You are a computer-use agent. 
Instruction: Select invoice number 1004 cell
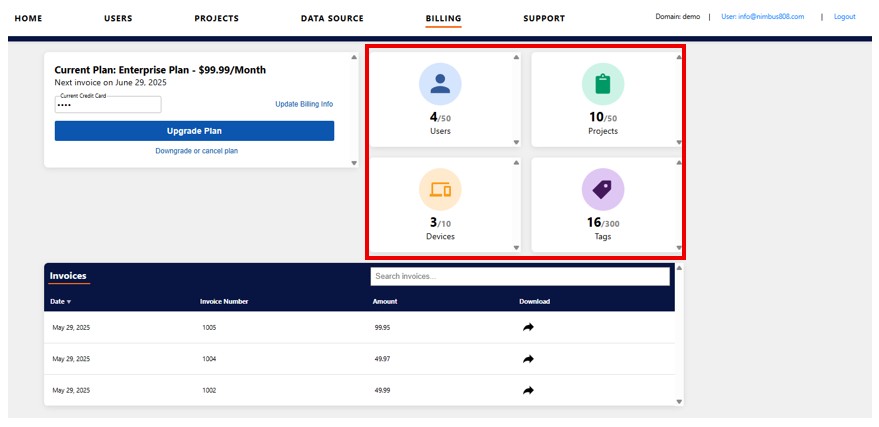(209, 359)
